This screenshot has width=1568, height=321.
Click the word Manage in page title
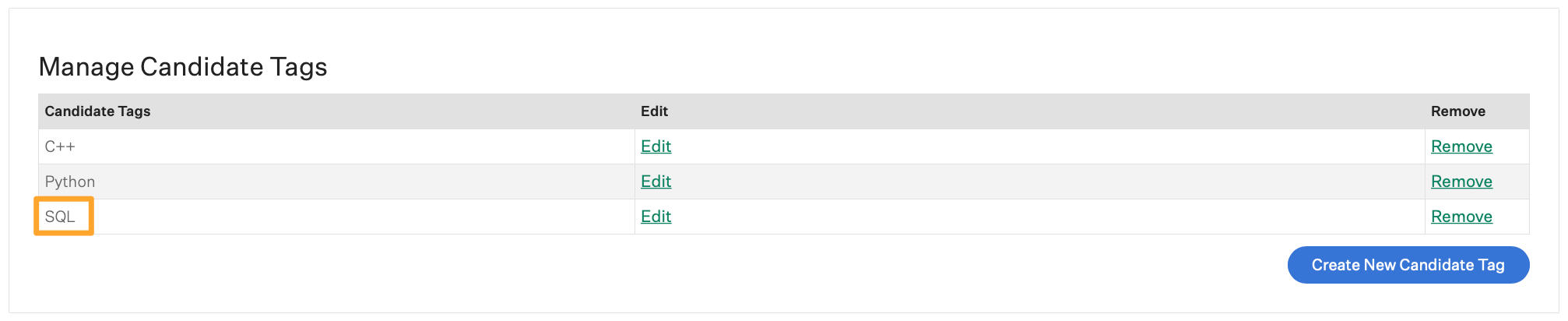click(x=86, y=67)
